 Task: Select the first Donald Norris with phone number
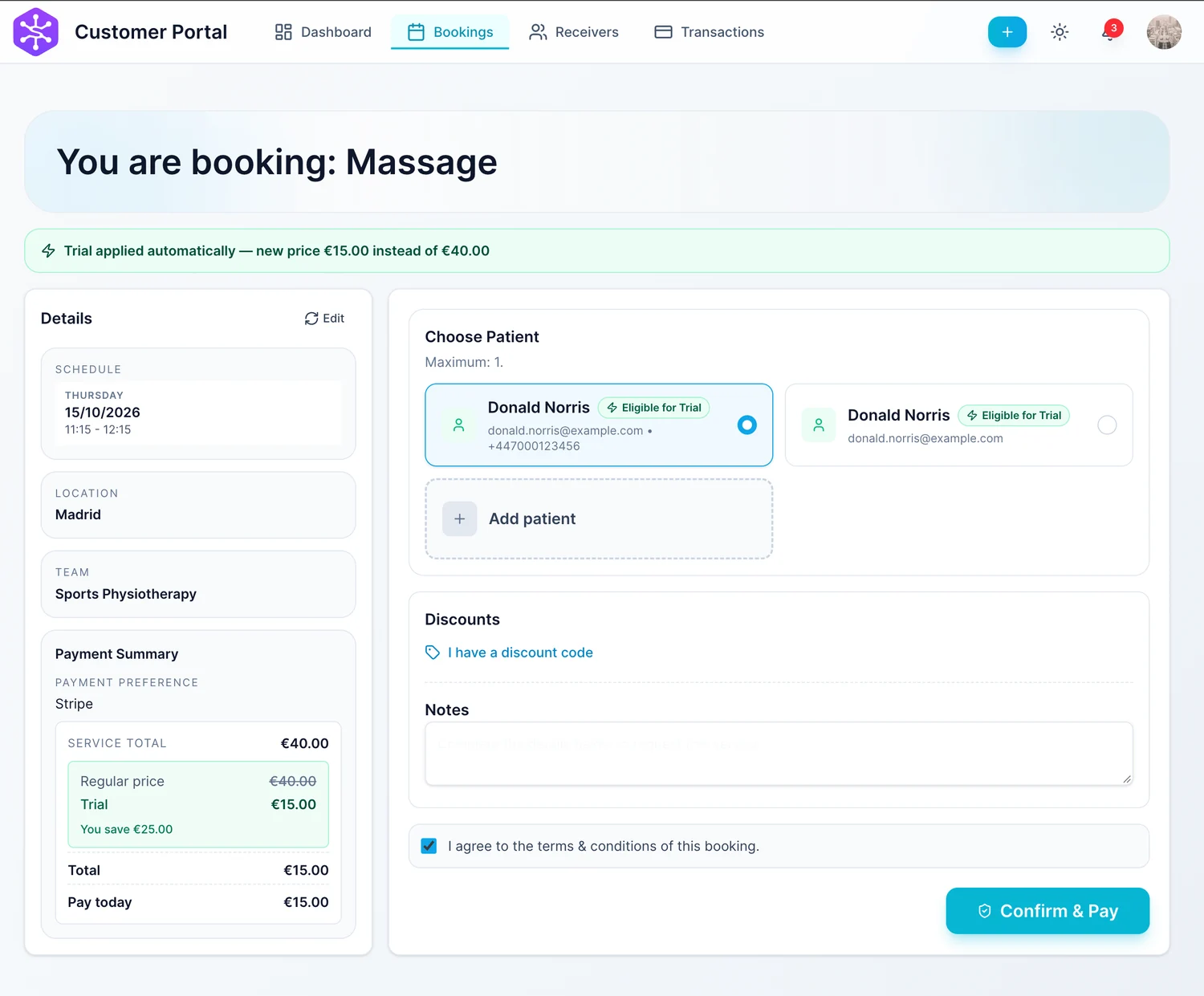click(x=599, y=425)
